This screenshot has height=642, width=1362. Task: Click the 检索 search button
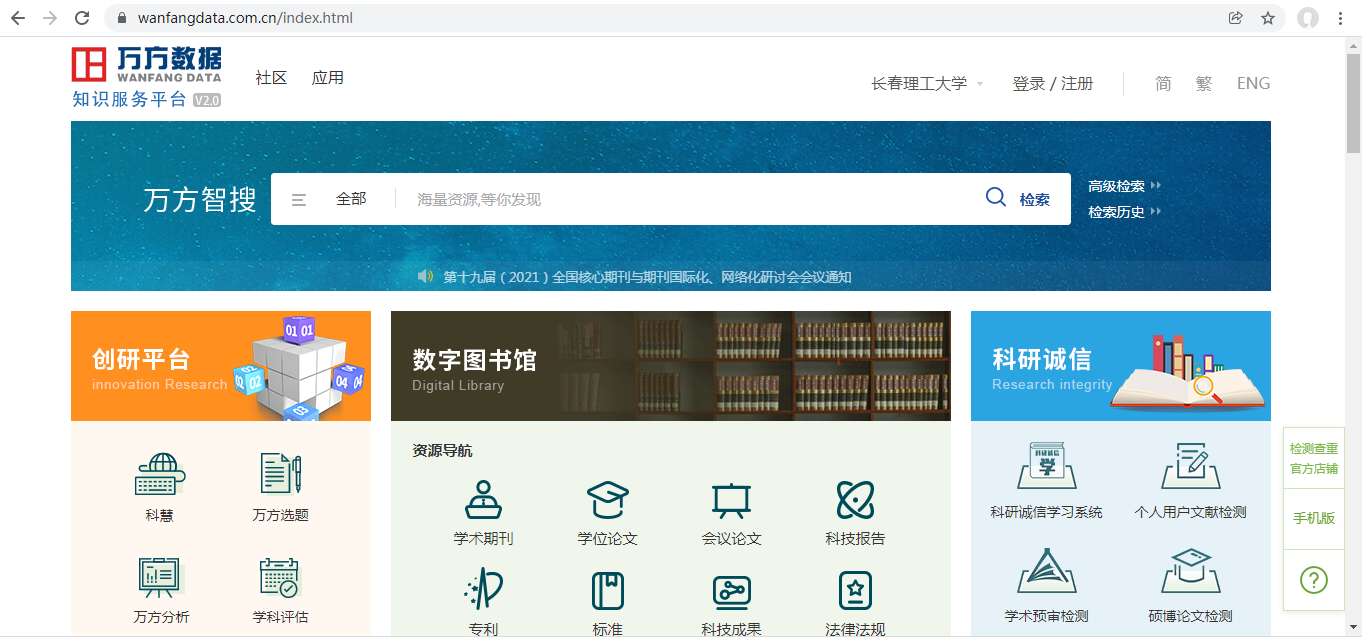1035,199
